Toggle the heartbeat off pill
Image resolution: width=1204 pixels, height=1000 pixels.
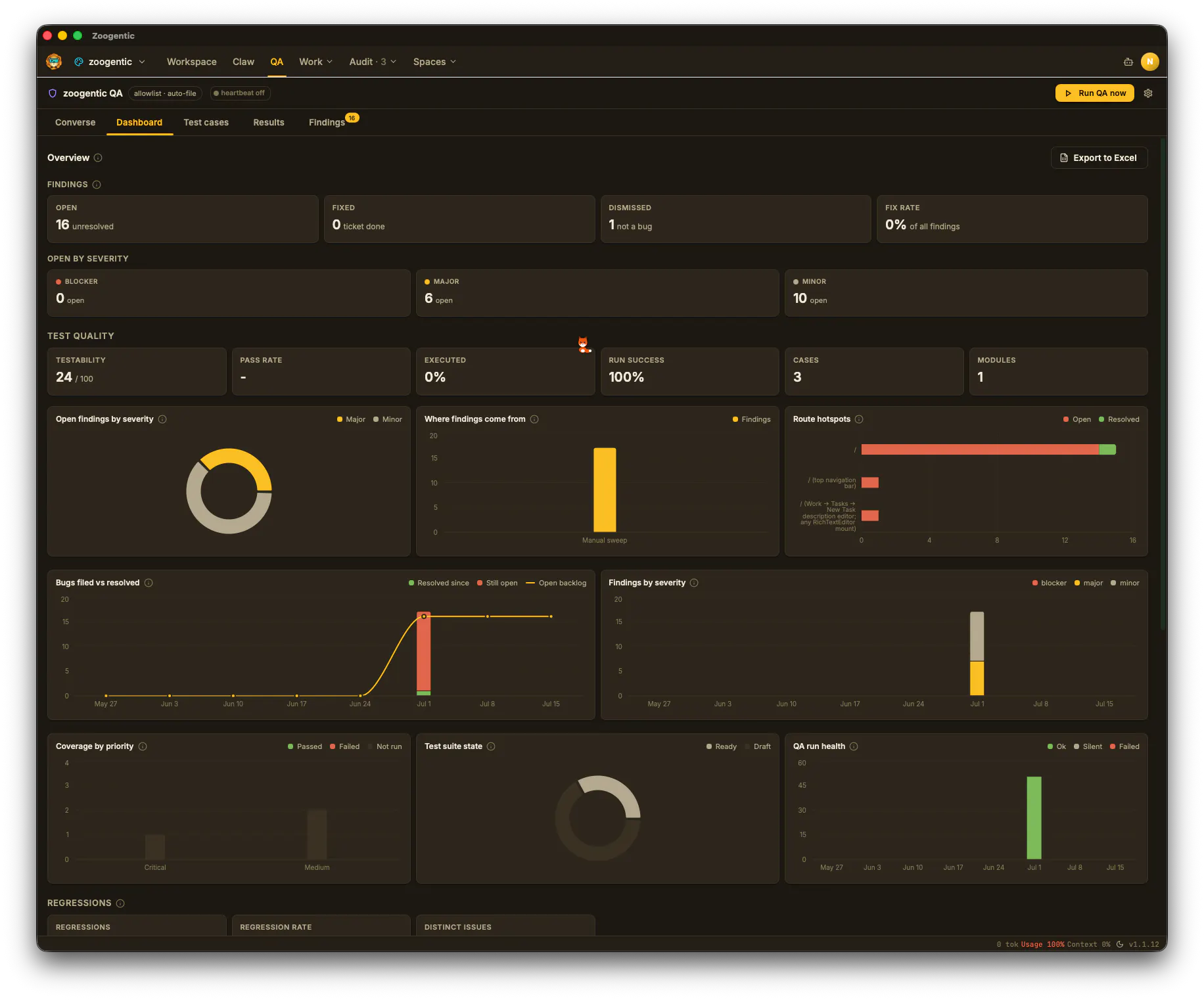(x=240, y=93)
